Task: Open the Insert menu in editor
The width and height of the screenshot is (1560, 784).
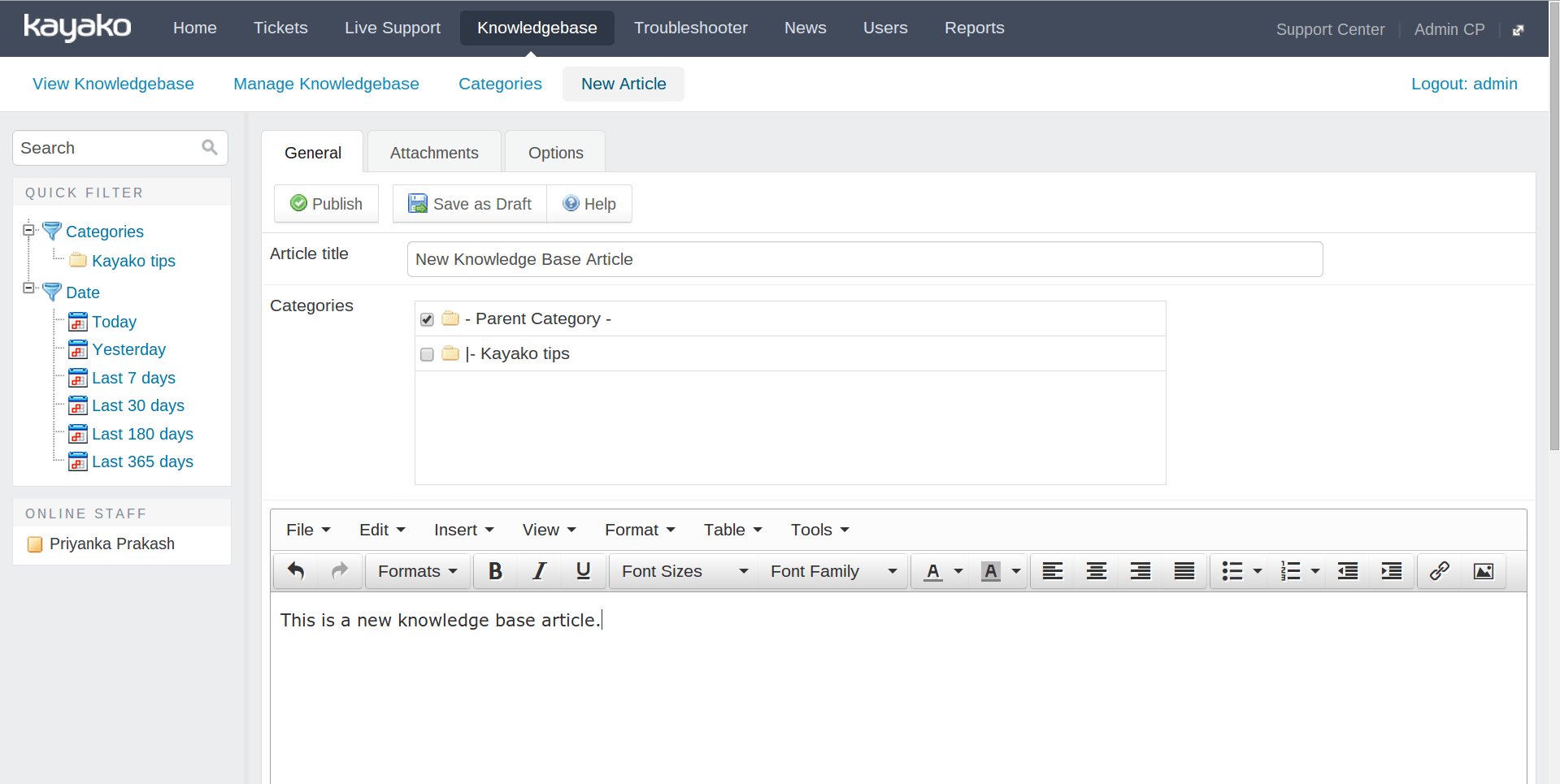Action: (463, 530)
